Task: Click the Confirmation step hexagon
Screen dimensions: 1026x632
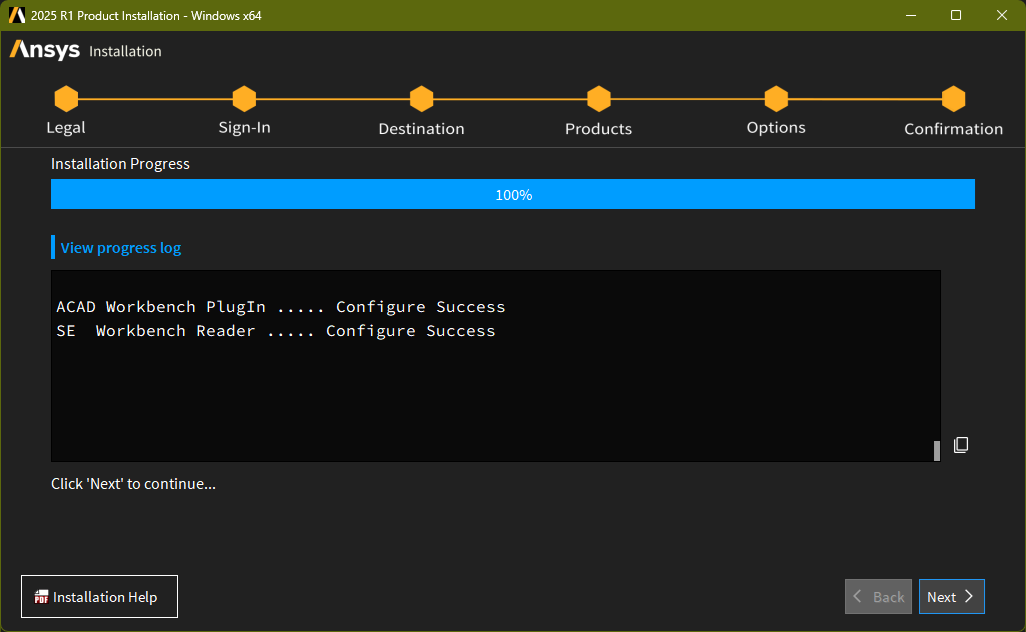Action: (953, 99)
